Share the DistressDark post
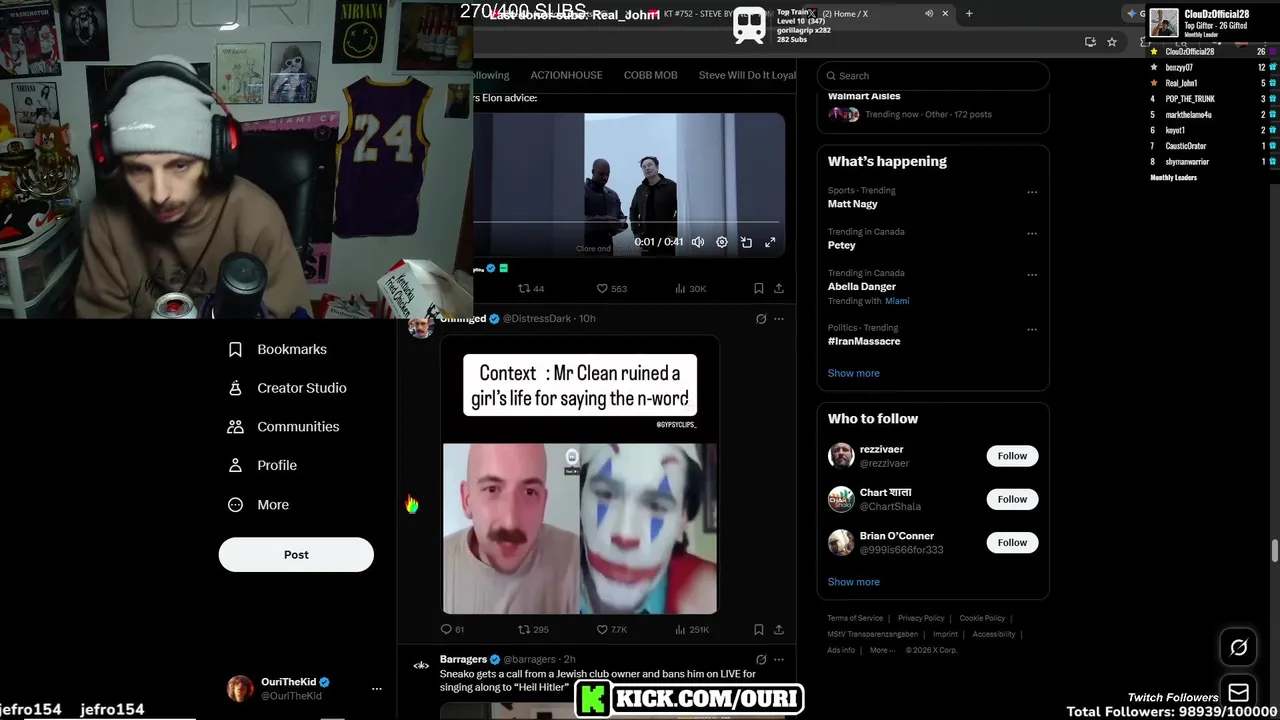The width and height of the screenshot is (1280, 720). [x=779, y=629]
